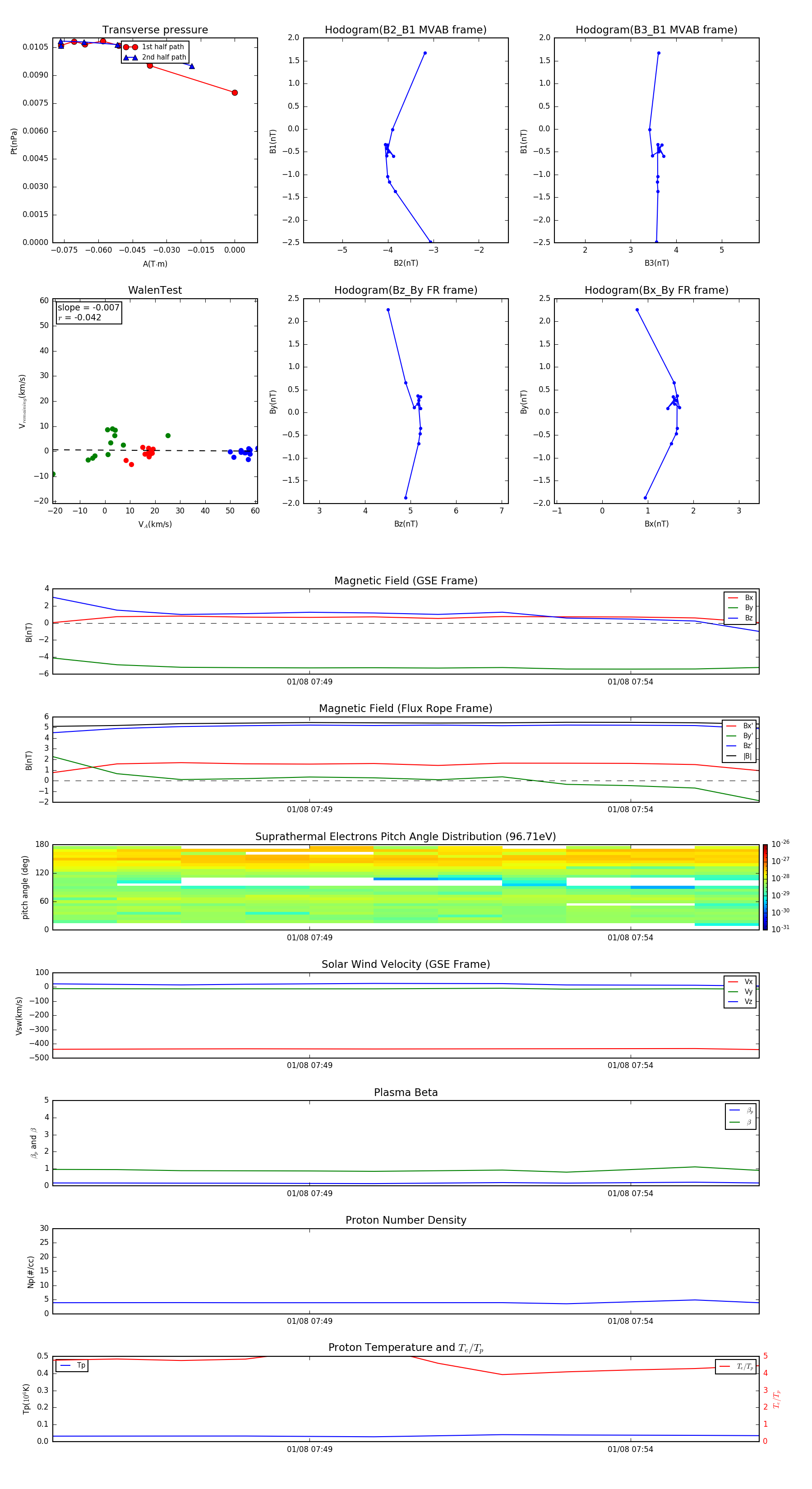Click 'Suprathermal Electrons Pitch Angle Distribution' title
Screen dimensions: 812x1489
[x=406, y=837]
